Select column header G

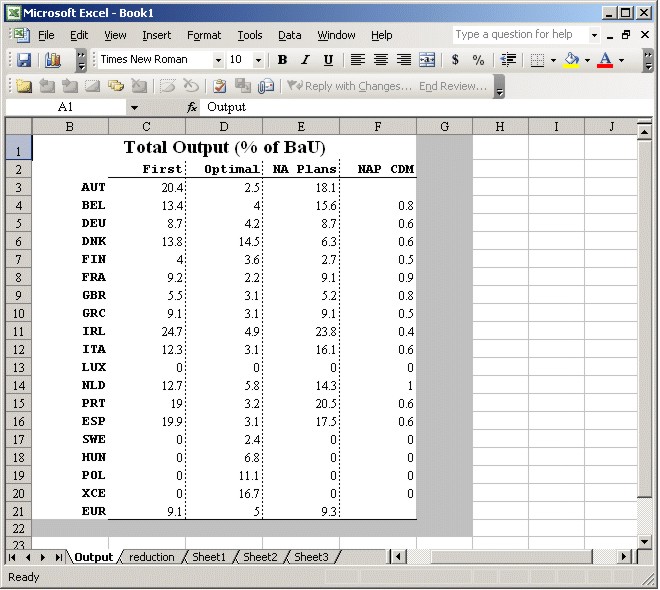pyautogui.click(x=444, y=126)
